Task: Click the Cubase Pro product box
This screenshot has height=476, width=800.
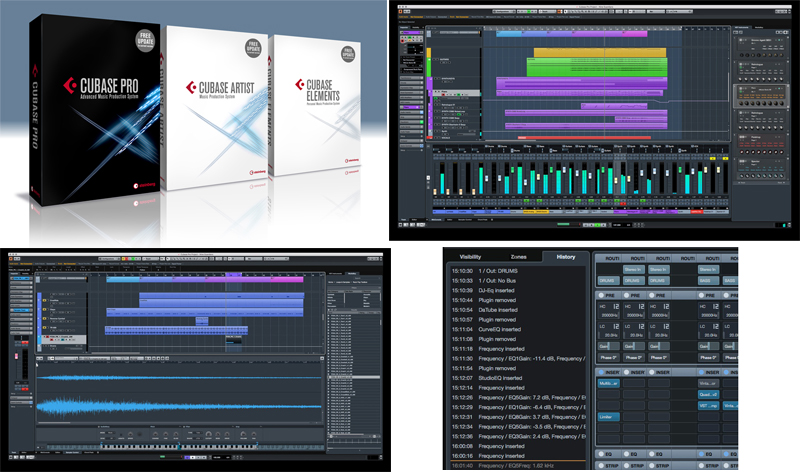Action: (x=94, y=110)
